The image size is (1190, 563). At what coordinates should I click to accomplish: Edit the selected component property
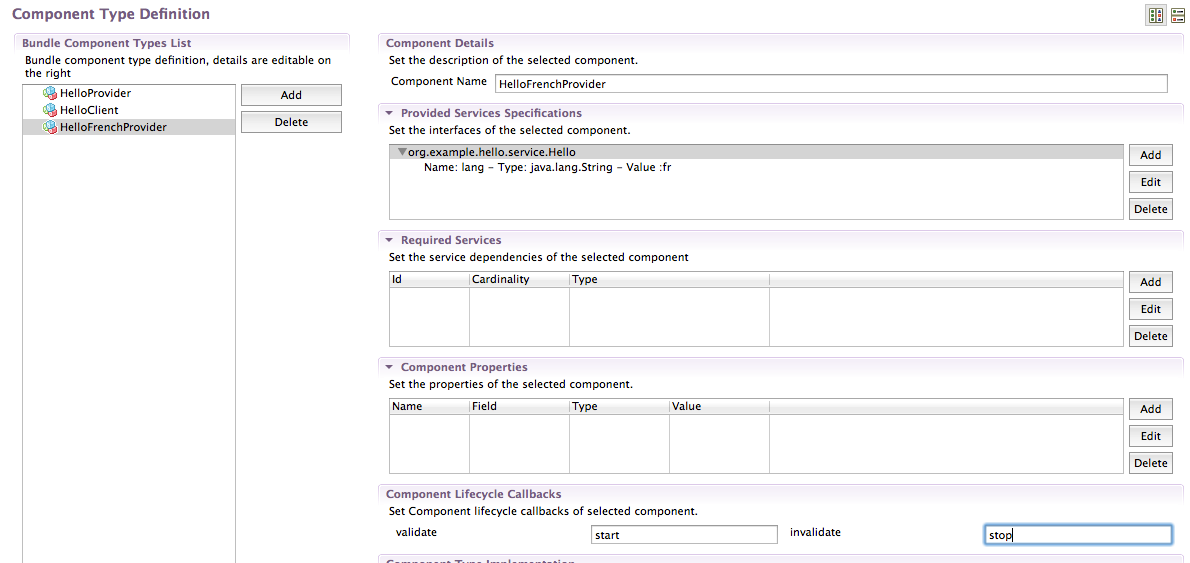point(1150,436)
